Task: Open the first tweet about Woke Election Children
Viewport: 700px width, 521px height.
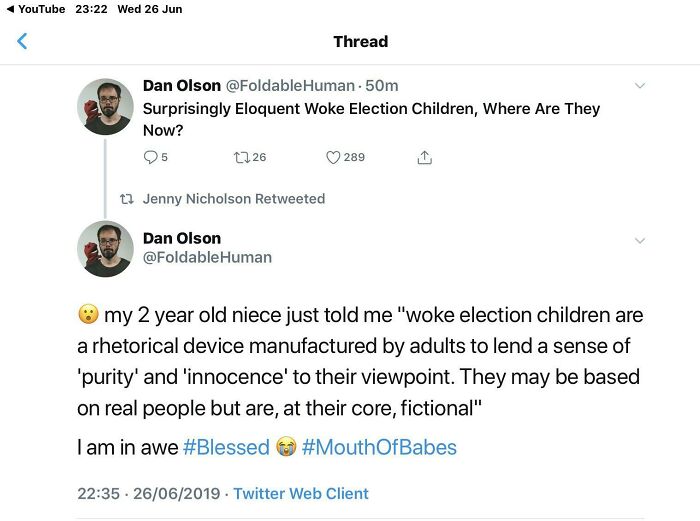Action: pyautogui.click(x=370, y=118)
